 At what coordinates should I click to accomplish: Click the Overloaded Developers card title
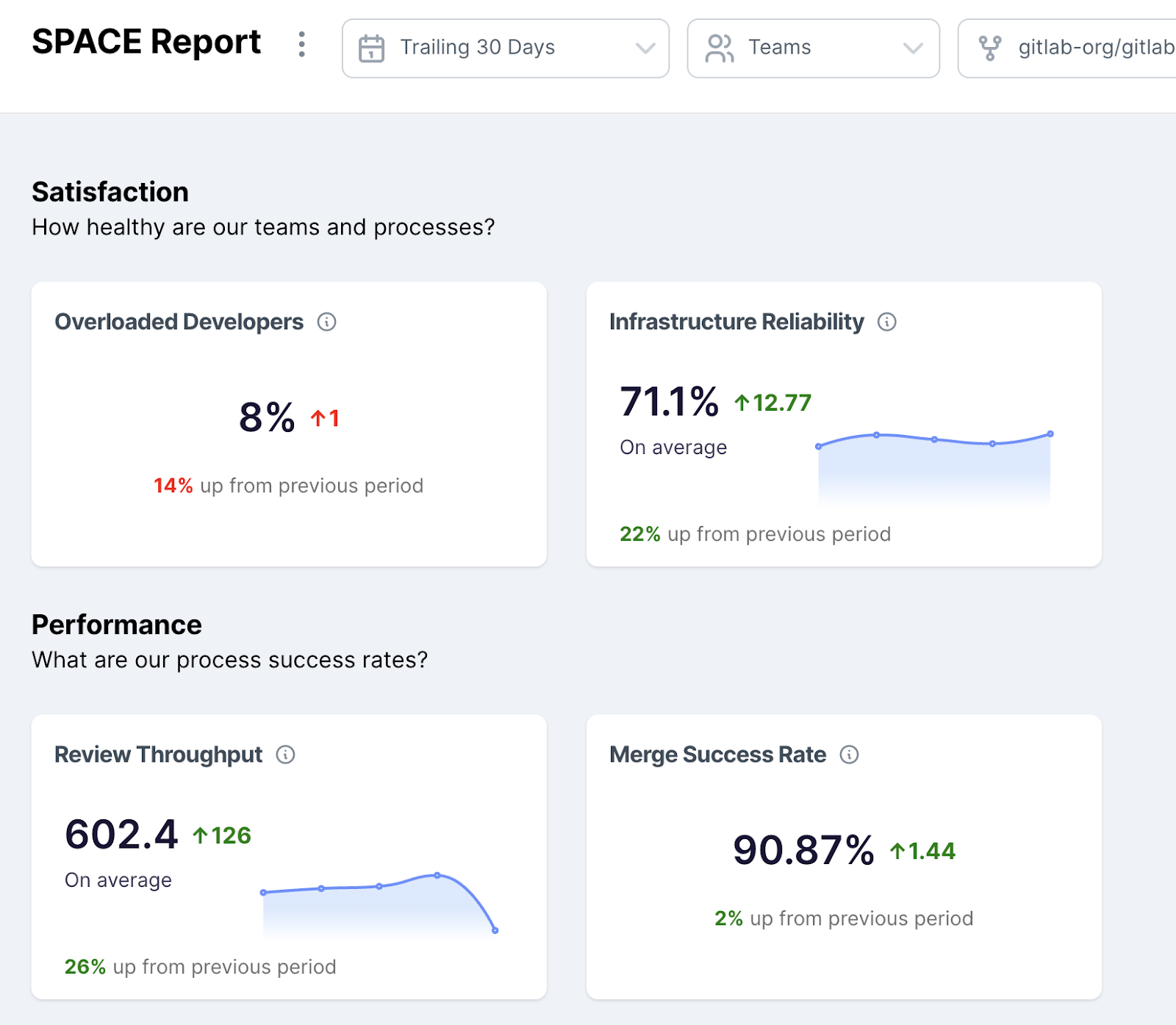pos(179,322)
